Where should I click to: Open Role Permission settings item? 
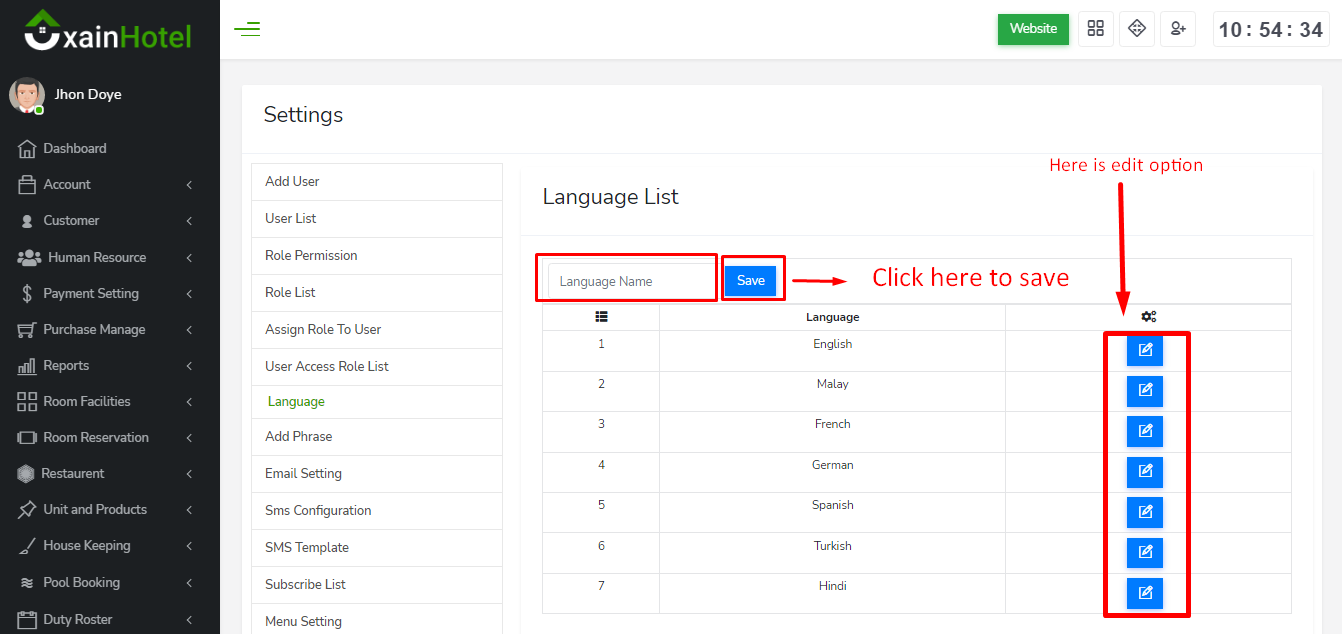coord(311,256)
